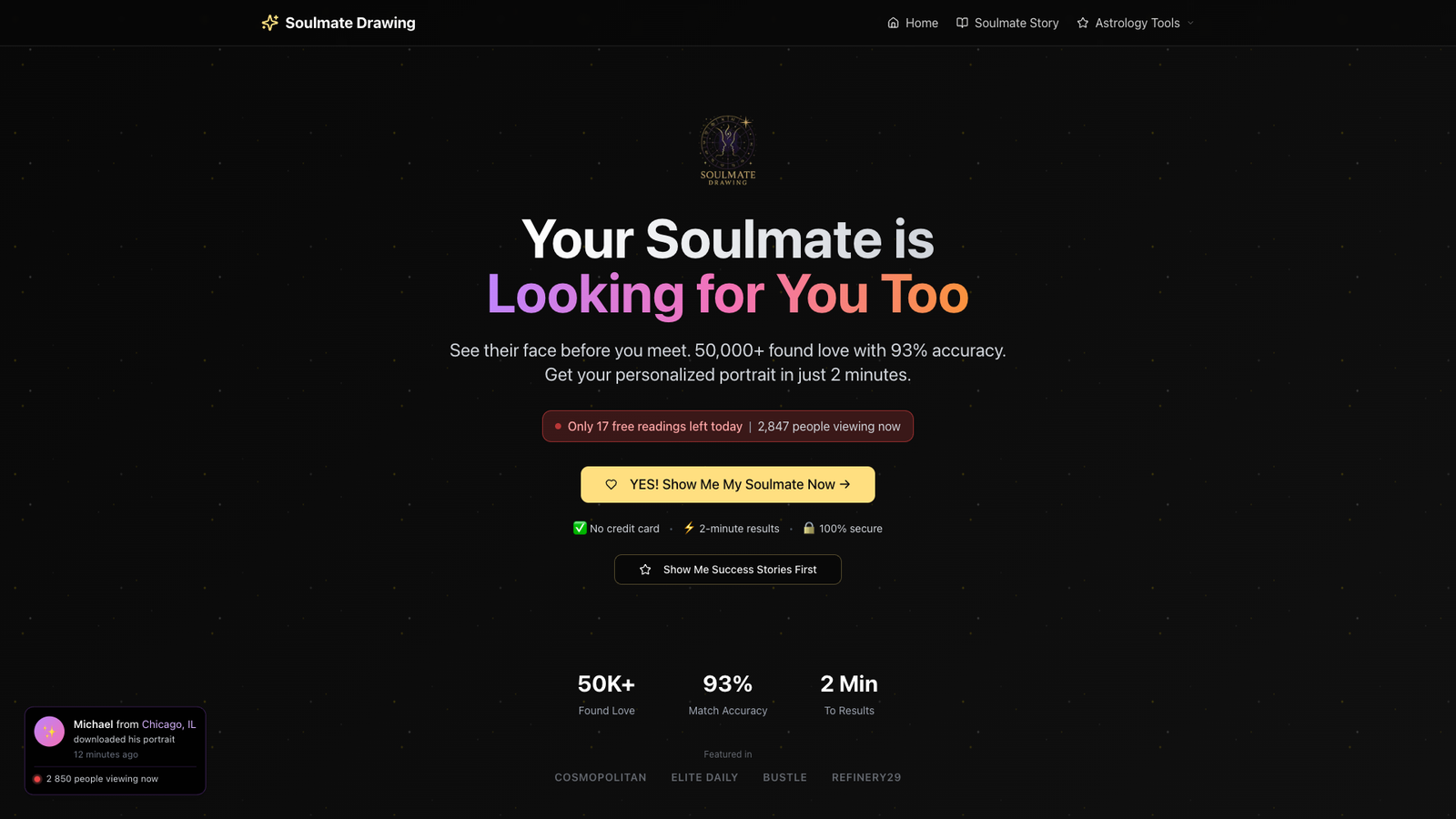
Task: Click the Only 17 free readings banner
Action: point(728,426)
